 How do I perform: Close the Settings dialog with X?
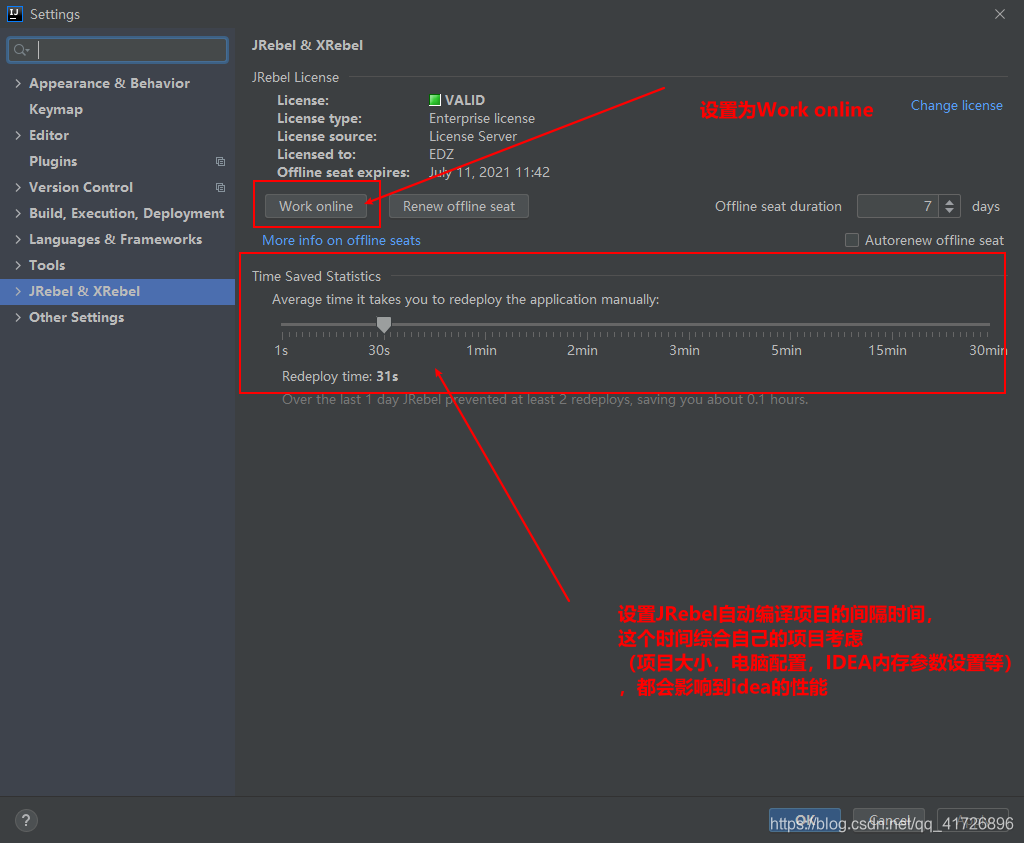[x=1000, y=14]
